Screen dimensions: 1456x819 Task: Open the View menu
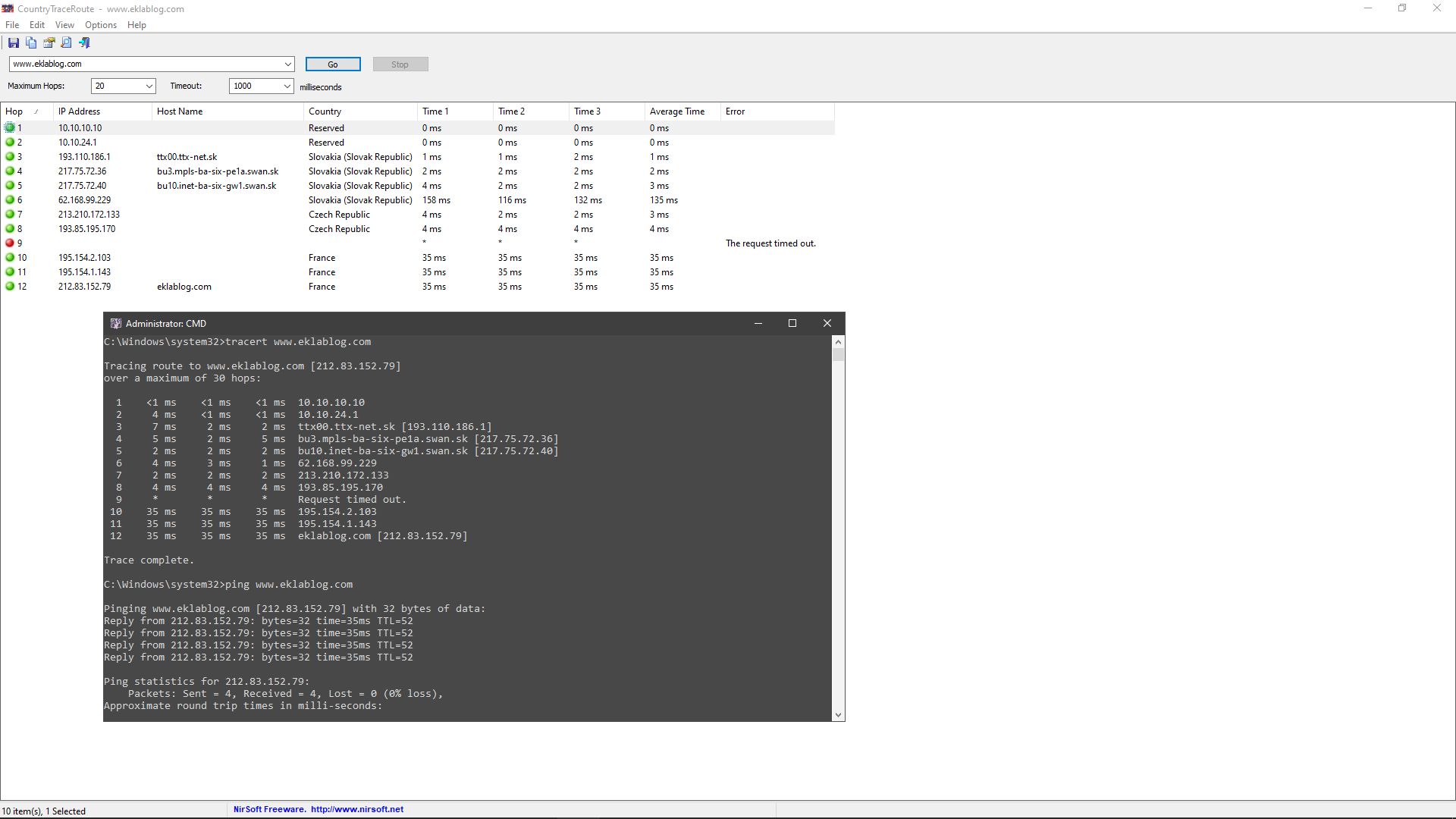[x=64, y=25]
